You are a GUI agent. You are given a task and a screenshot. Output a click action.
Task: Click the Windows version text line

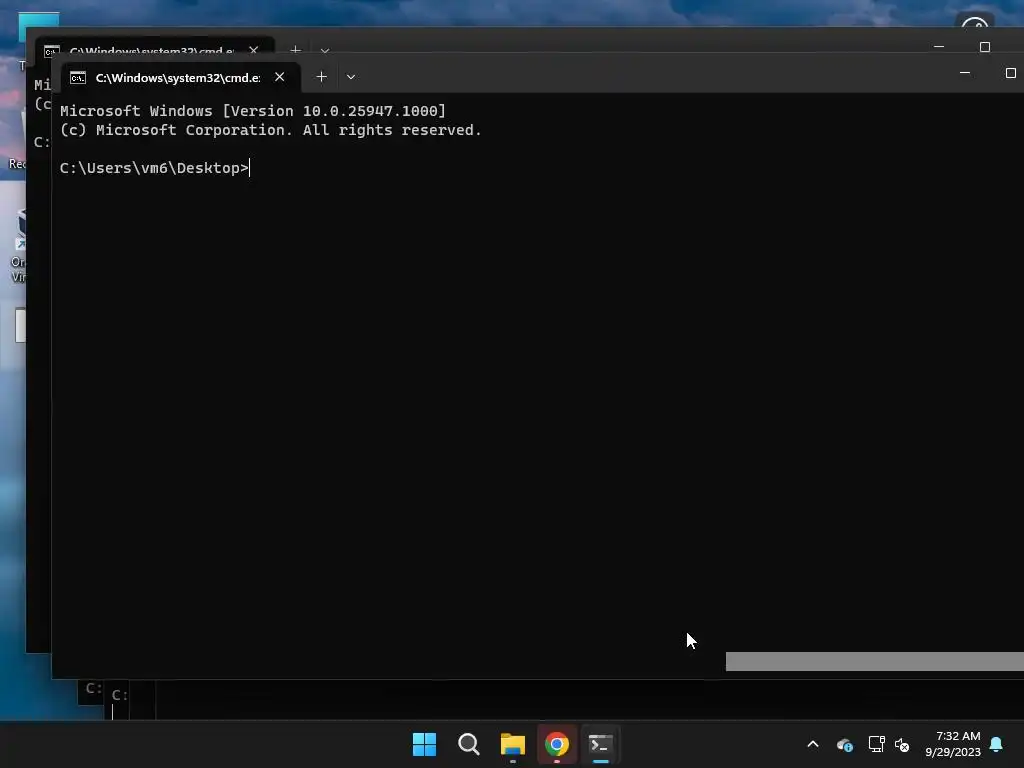coord(253,111)
